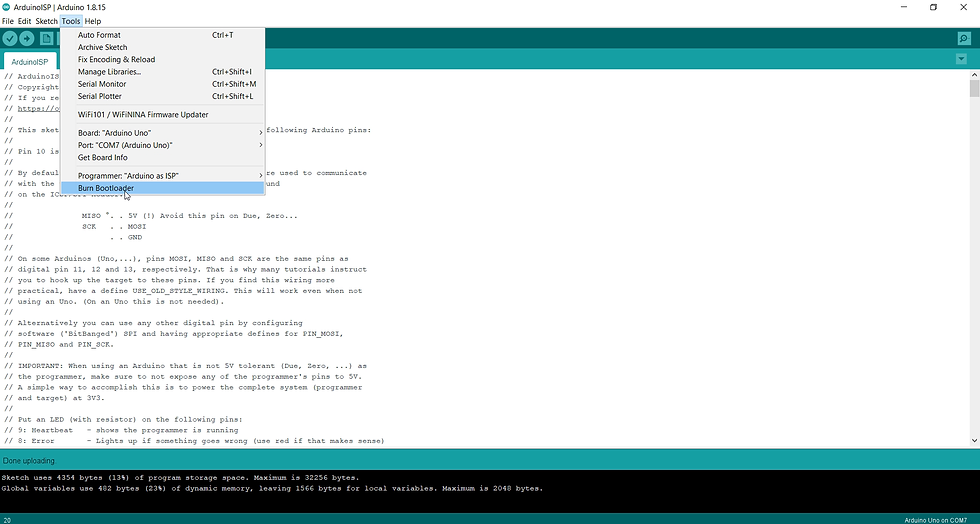Click Burn Bootloader menu item
Image resolution: width=980 pixels, height=524 pixels.
162,188
